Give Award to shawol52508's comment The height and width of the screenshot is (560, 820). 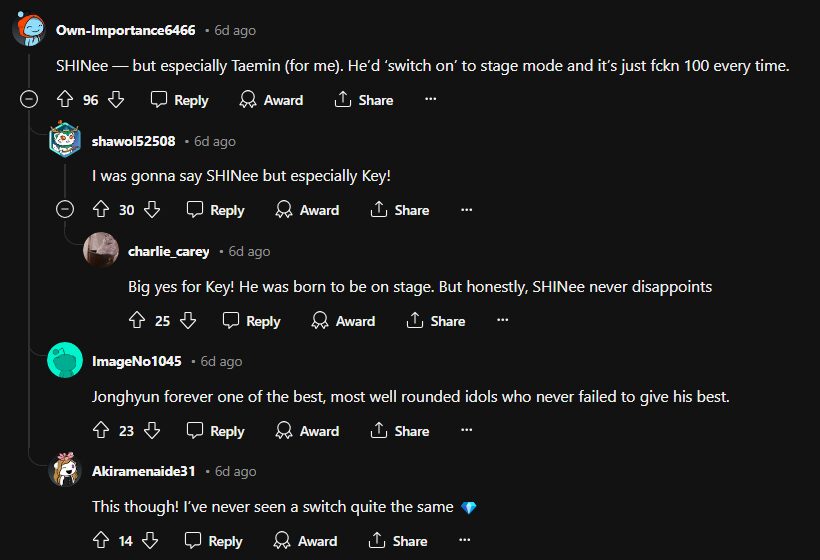(x=307, y=210)
